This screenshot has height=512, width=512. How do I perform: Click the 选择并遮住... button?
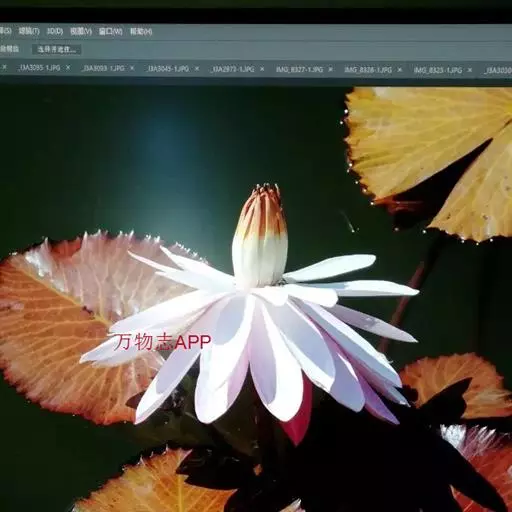57,50
